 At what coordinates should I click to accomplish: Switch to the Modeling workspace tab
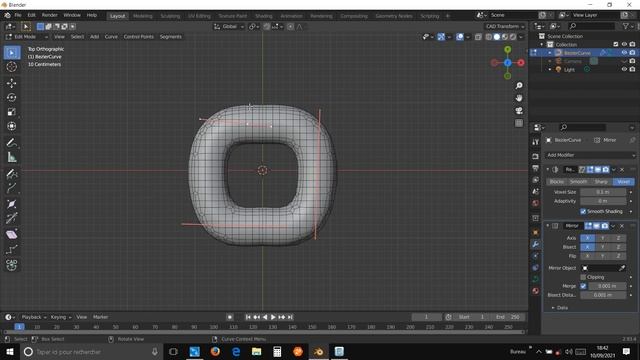[x=142, y=16]
